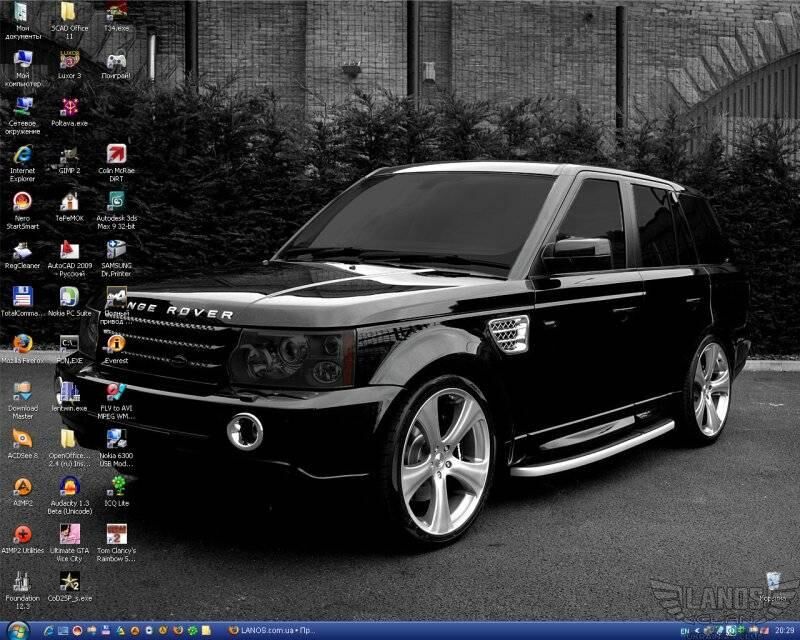The width and height of the screenshot is (800, 640).
Task: Open the Internet Explorer desktop shortcut
Action: tap(22, 163)
